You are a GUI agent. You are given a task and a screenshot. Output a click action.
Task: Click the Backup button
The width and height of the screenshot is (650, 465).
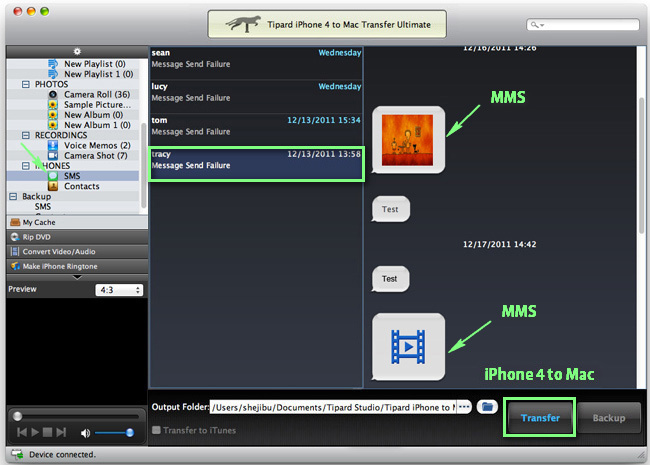pyautogui.click(x=609, y=418)
